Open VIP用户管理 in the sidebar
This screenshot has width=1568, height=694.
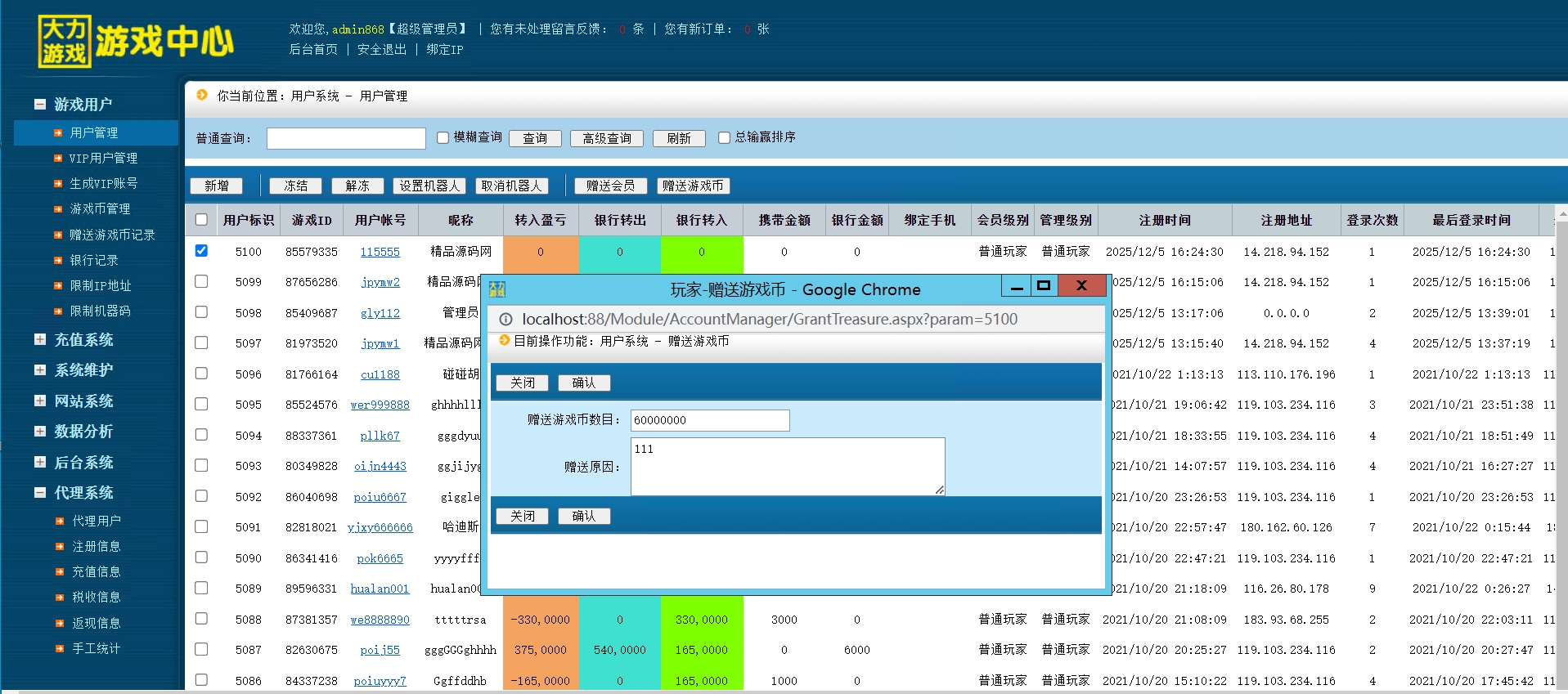coord(103,159)
